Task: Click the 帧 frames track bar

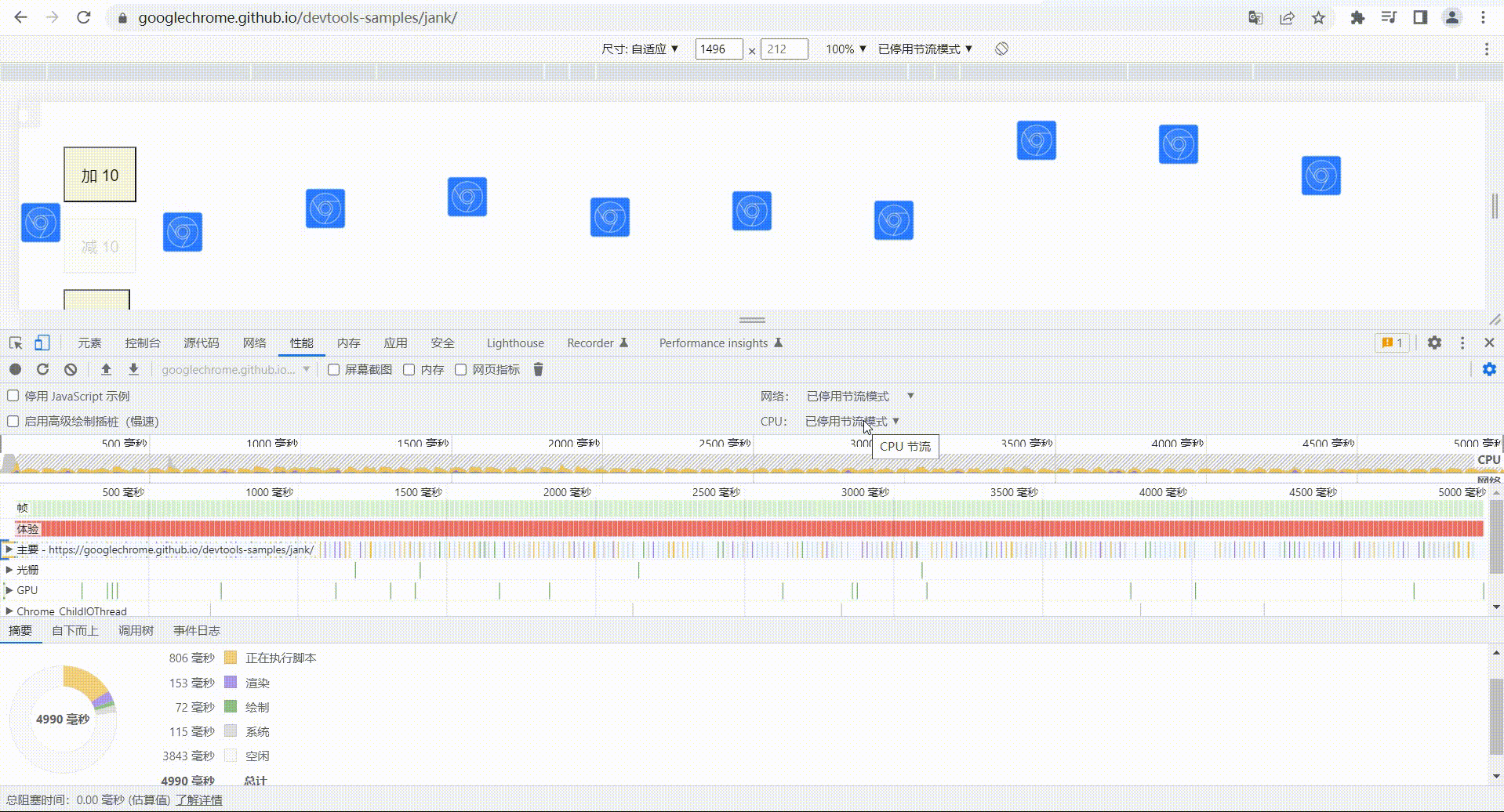Action: [x=749, y=508]
